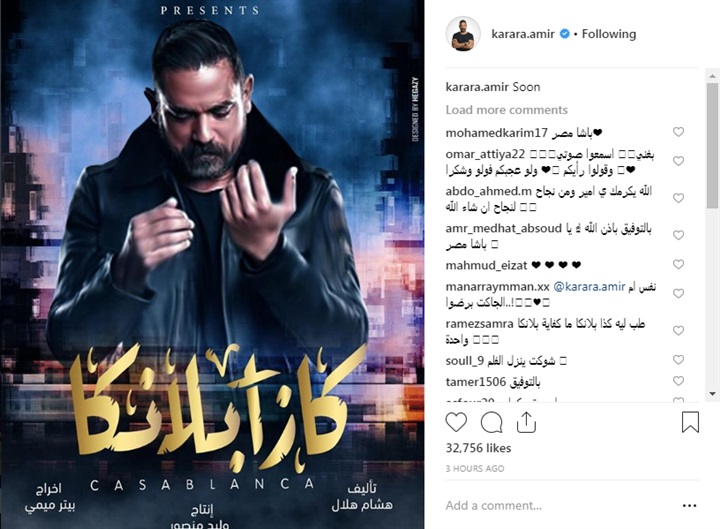Like omar_attiya22's comment heart
The width and height of the screenshot is (720, 529).
[x=678, y=161]
